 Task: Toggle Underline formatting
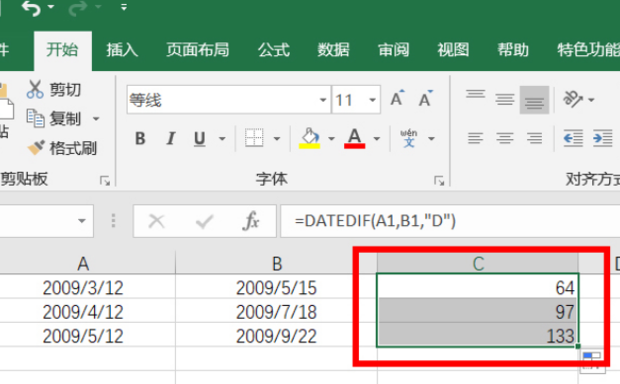tap(200, 139)
